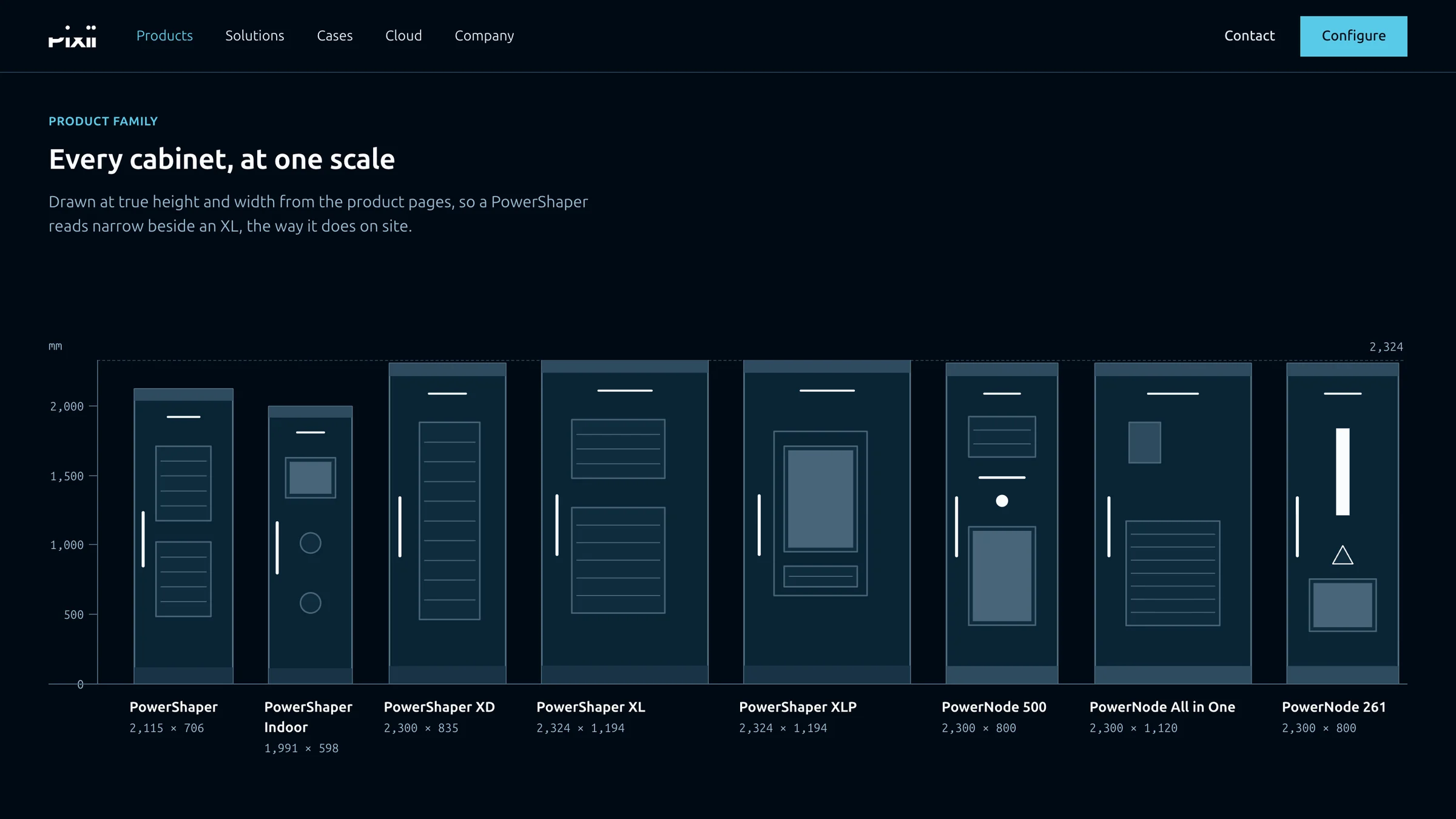Open the Cloud nav item
1456x819 pixels.
pyautogui.click(x=403, y=36)
